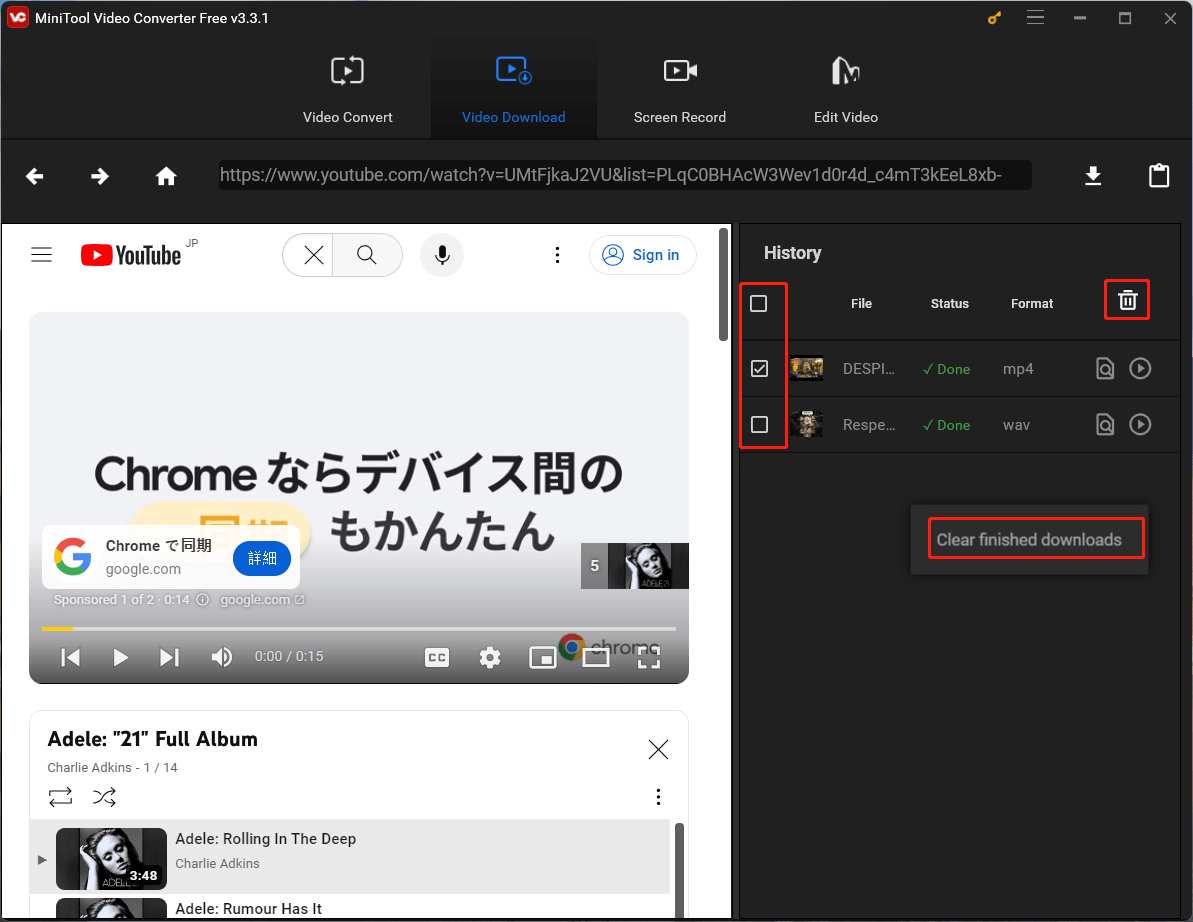The width and height of the screenshot is (1193, 922).
Task: Toggle shuffle playlist icon
Action: [104, 796]
